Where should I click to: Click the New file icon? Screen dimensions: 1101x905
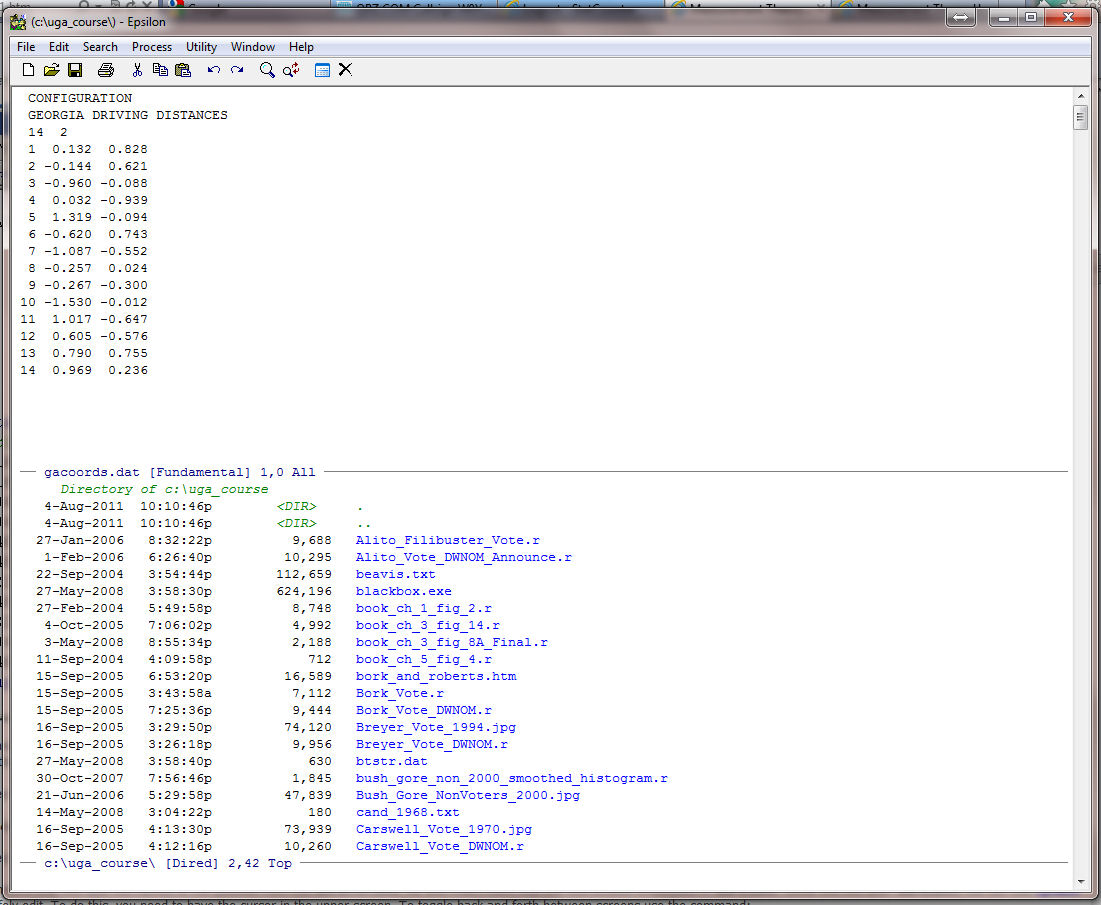[x=28, y=70]
